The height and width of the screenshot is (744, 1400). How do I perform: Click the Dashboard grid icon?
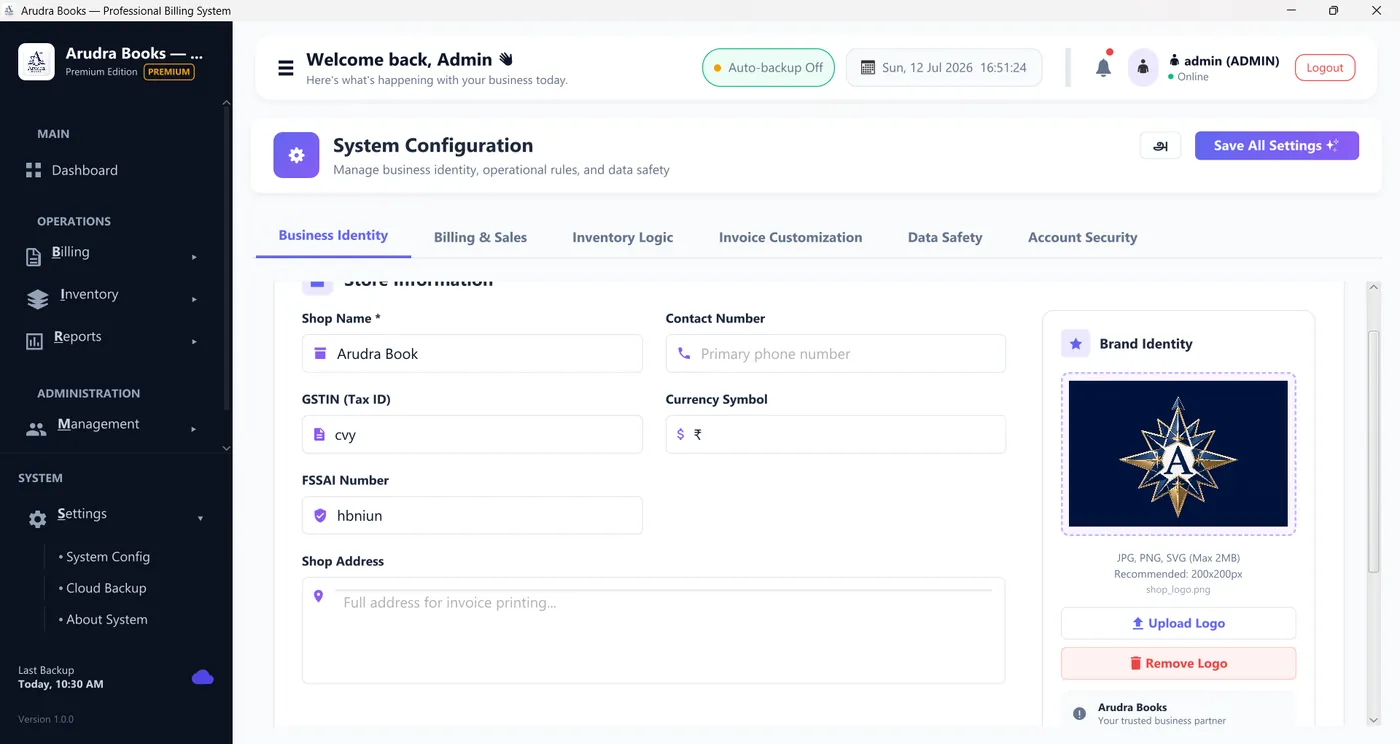pos(34,171)
